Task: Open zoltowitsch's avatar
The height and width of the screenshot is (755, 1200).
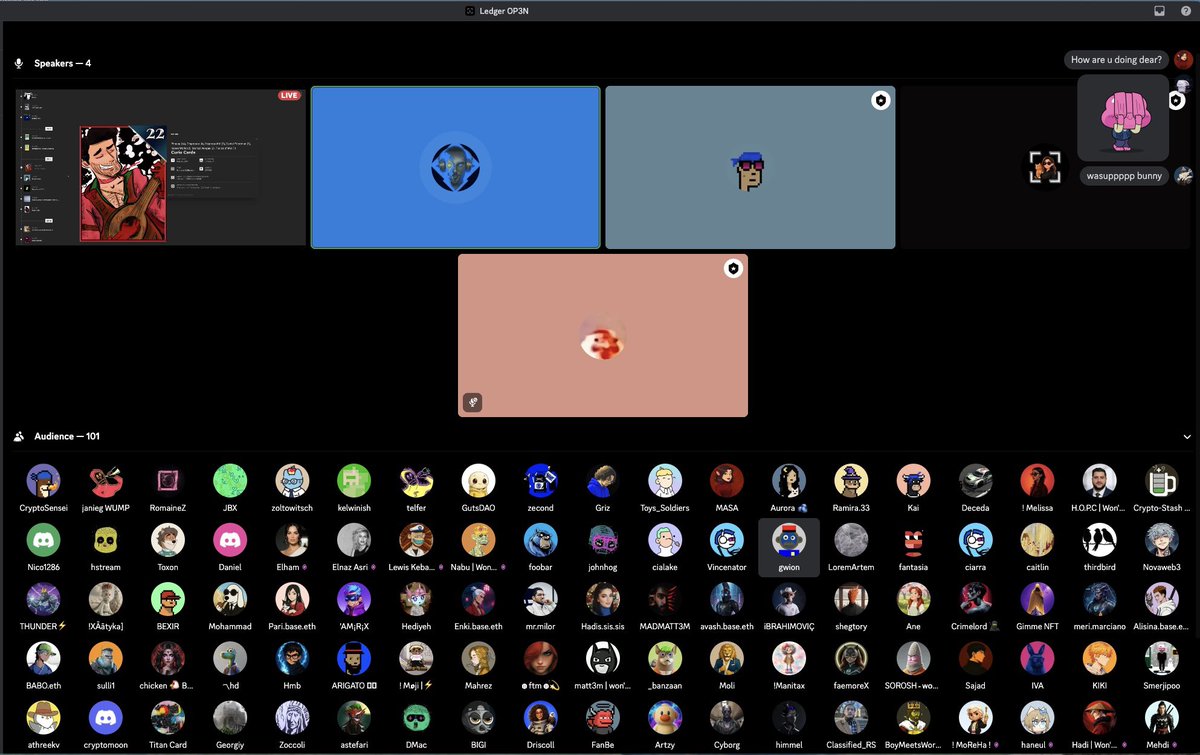Action: 292,481
